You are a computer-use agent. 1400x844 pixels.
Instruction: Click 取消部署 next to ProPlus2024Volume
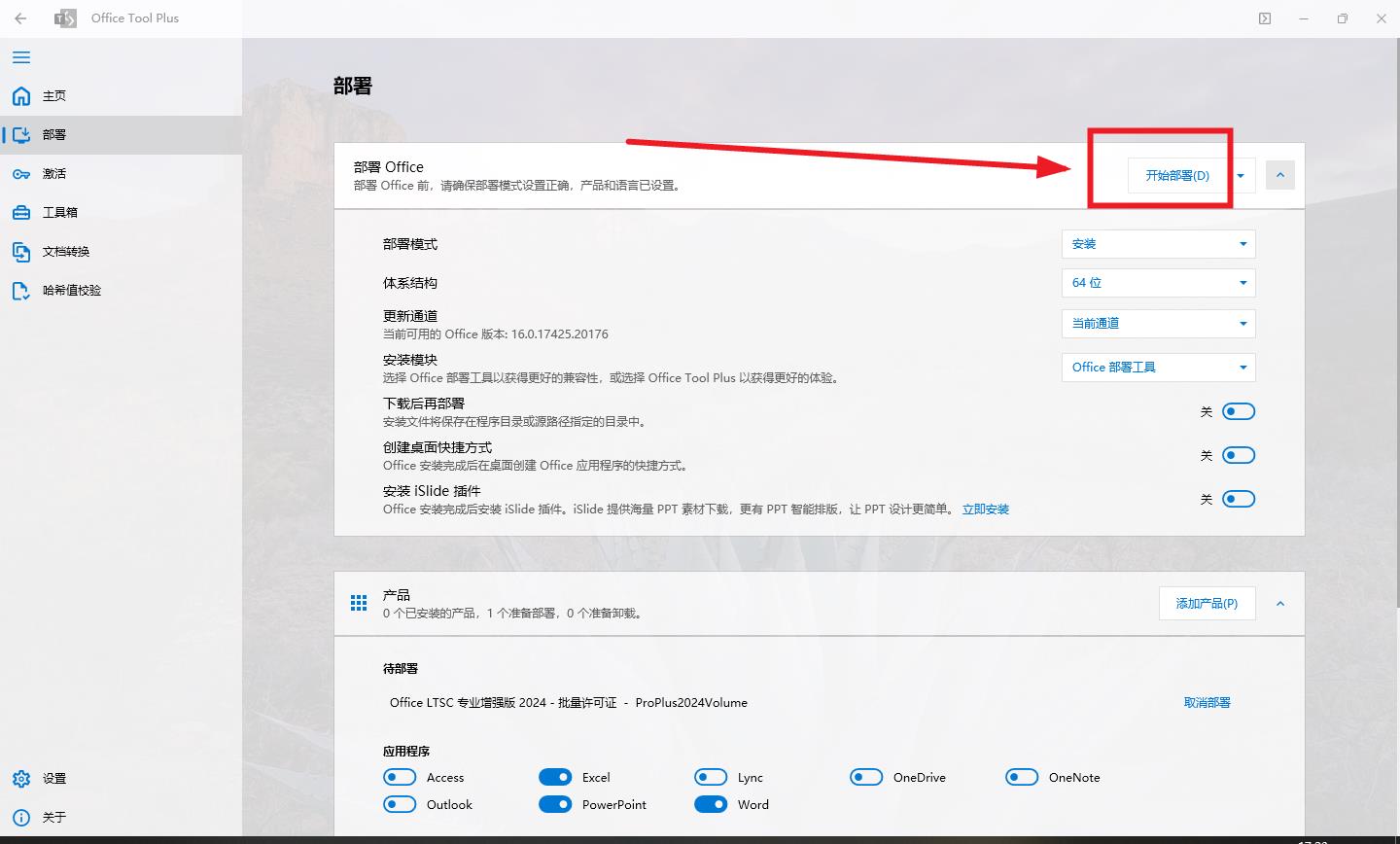point(1207,702)
